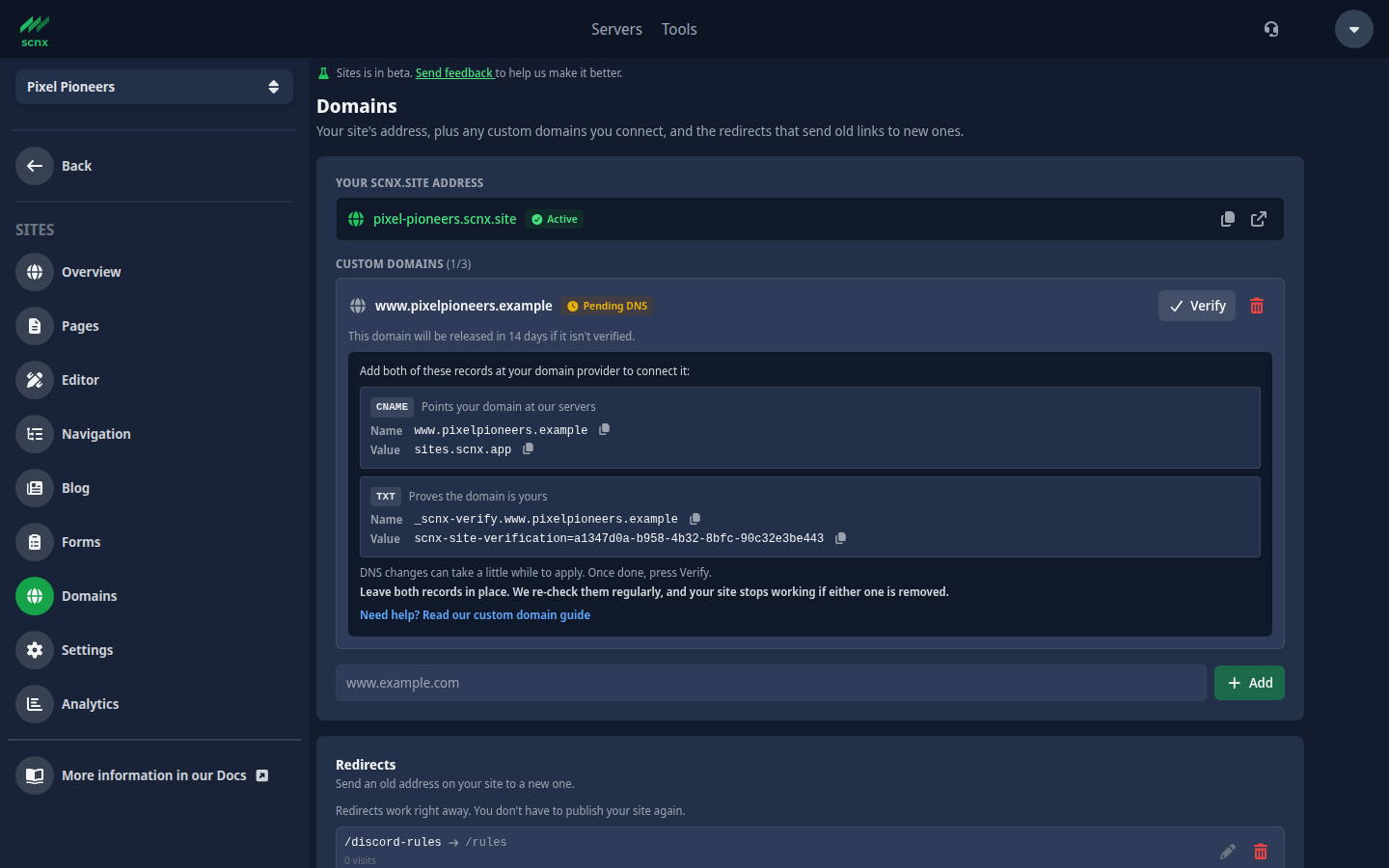Click the CNAME record type tag
The width and height of the screenshot is (1389, 868).
pos(392,407)
